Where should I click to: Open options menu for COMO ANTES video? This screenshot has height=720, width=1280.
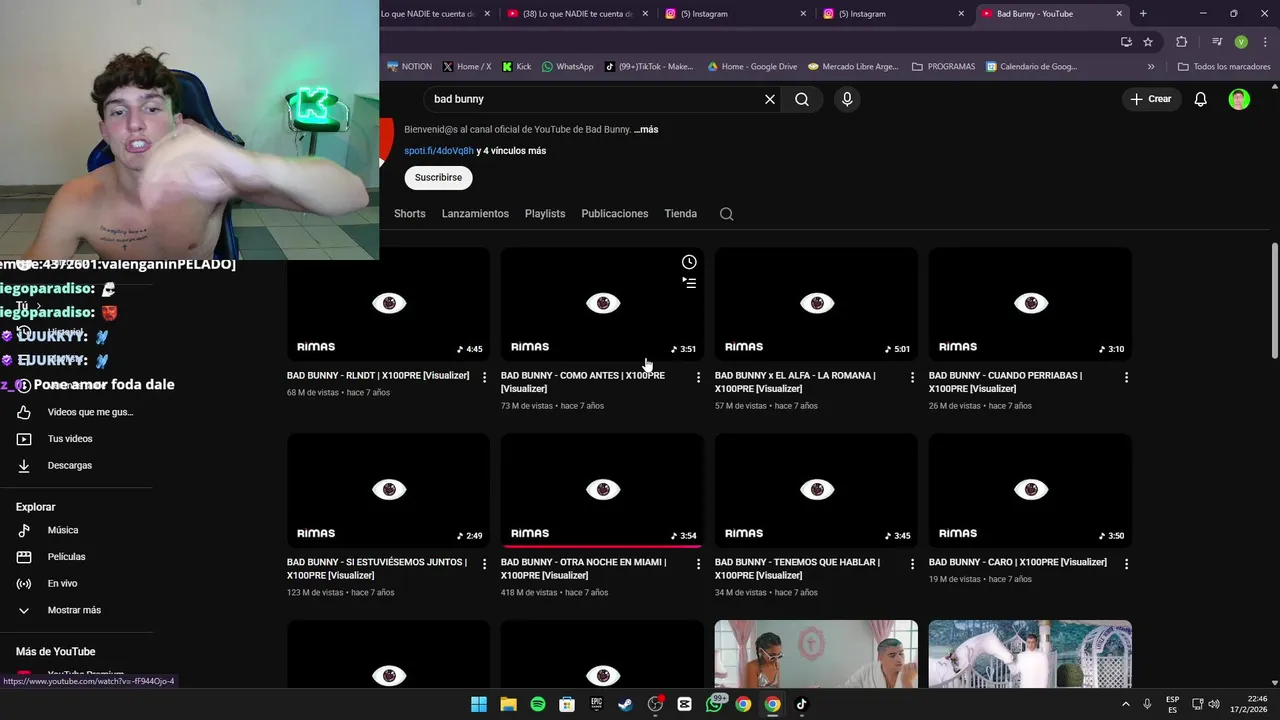click(698, 377)
